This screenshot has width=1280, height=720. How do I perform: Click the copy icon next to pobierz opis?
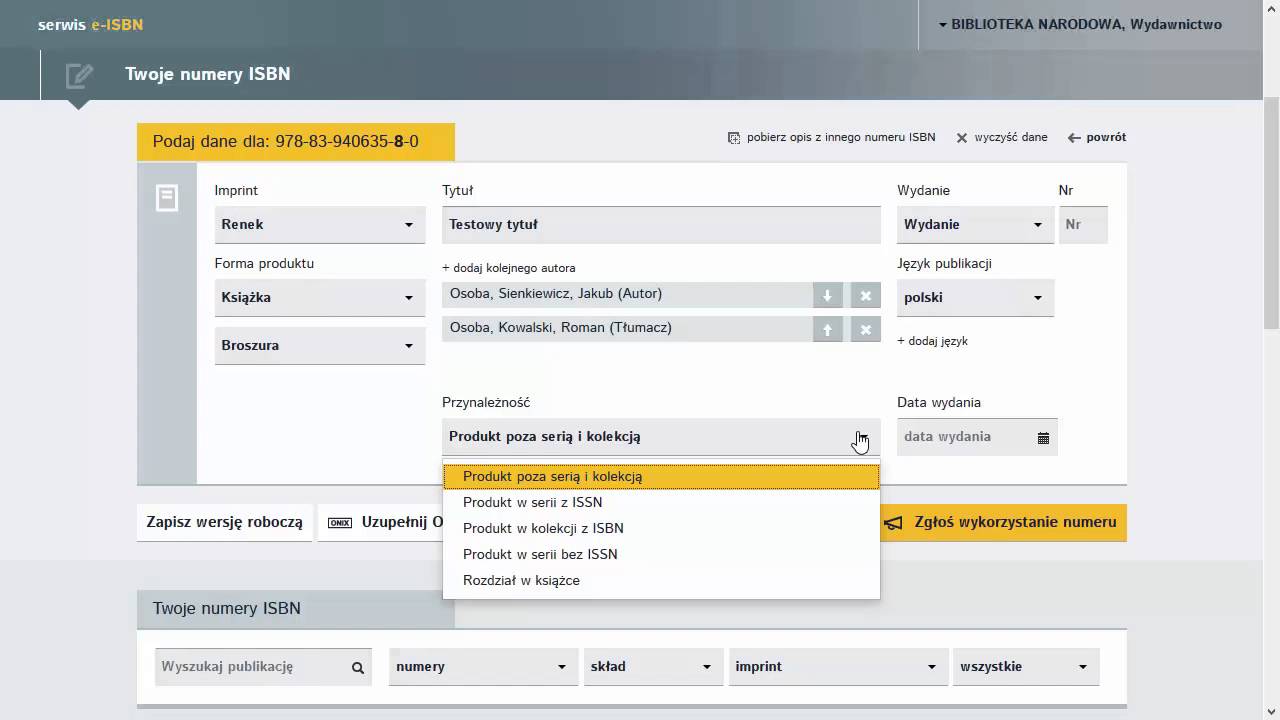[x=734, y=138]
